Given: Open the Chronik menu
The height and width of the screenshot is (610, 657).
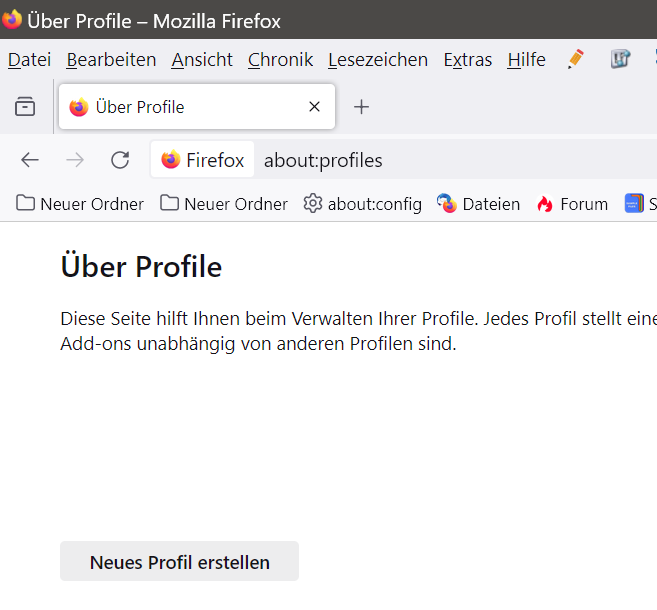Looking at the screenshot, I should [280, 60].
